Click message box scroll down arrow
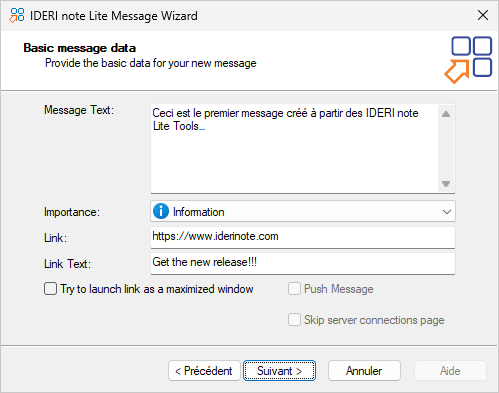 pyautogui.click(x=446, y=183)
